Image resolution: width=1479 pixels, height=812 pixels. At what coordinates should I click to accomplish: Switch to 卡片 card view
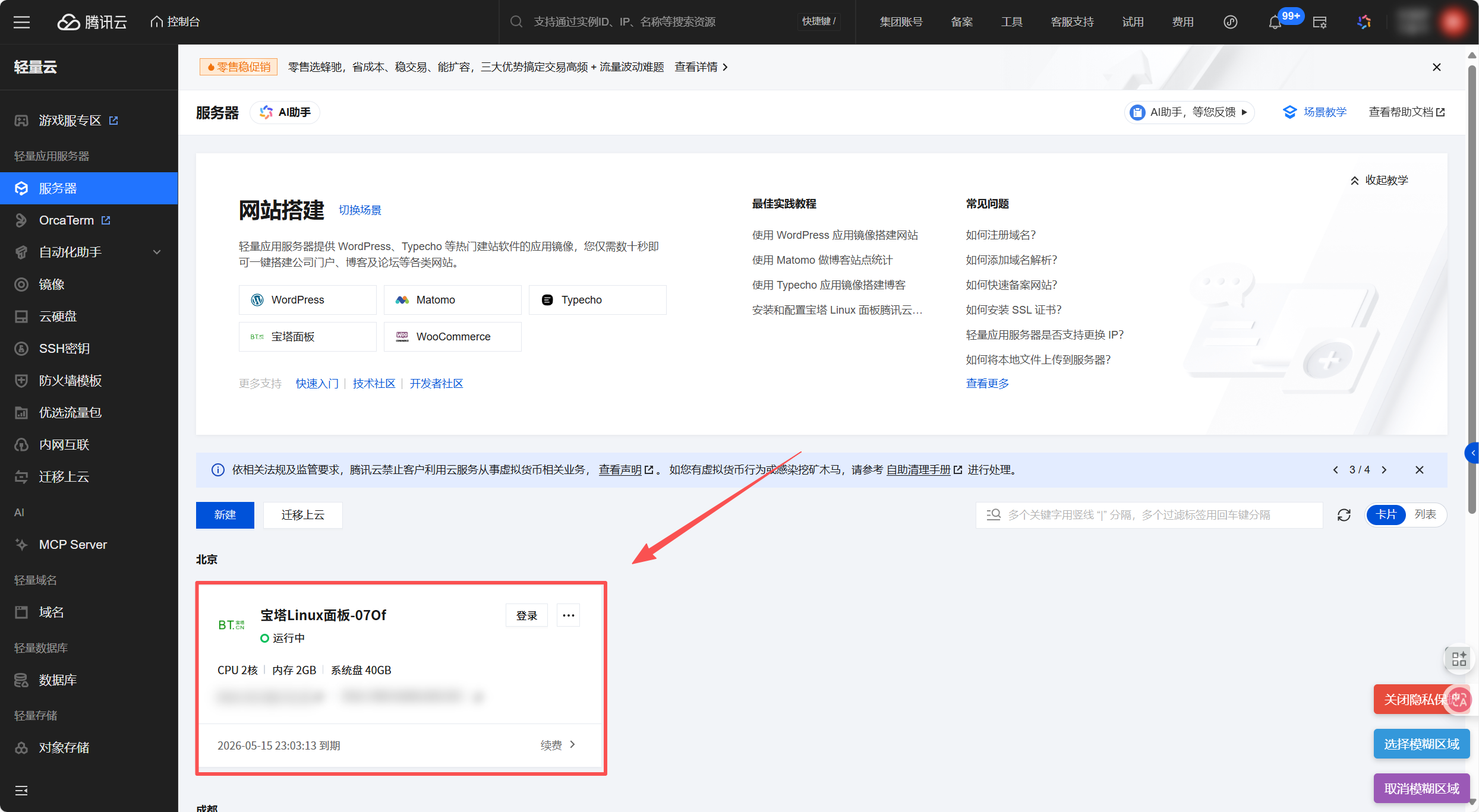(1386, 514)
